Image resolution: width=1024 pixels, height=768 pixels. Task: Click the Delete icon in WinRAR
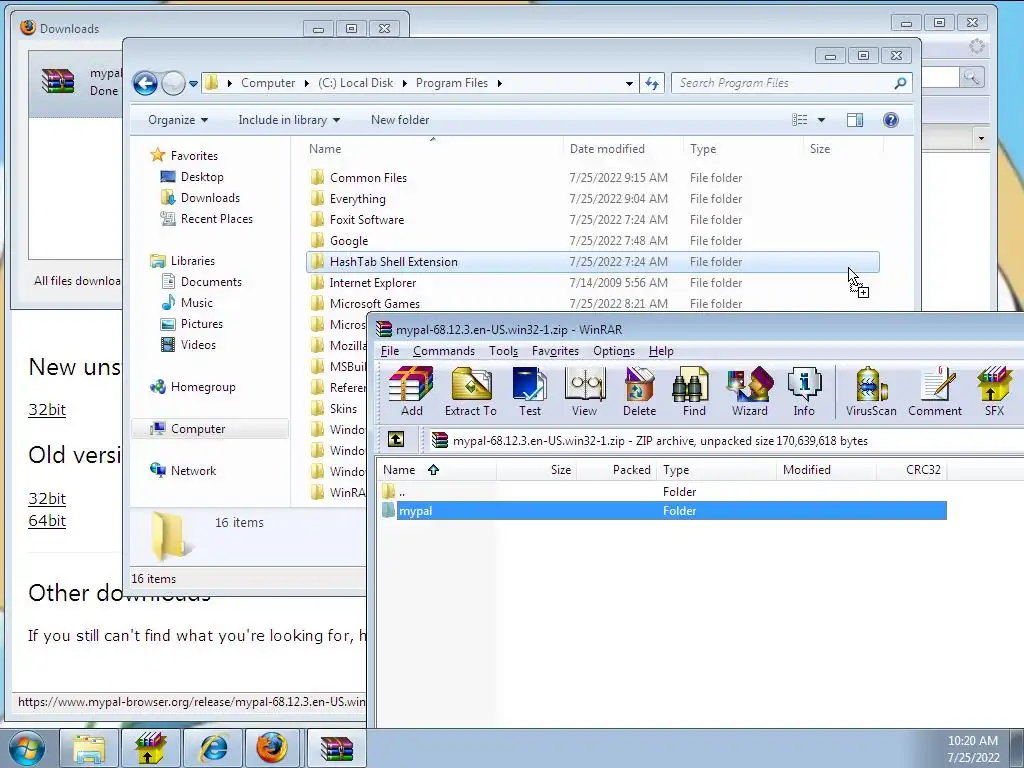pyautogui.click(x=639, y=391)
